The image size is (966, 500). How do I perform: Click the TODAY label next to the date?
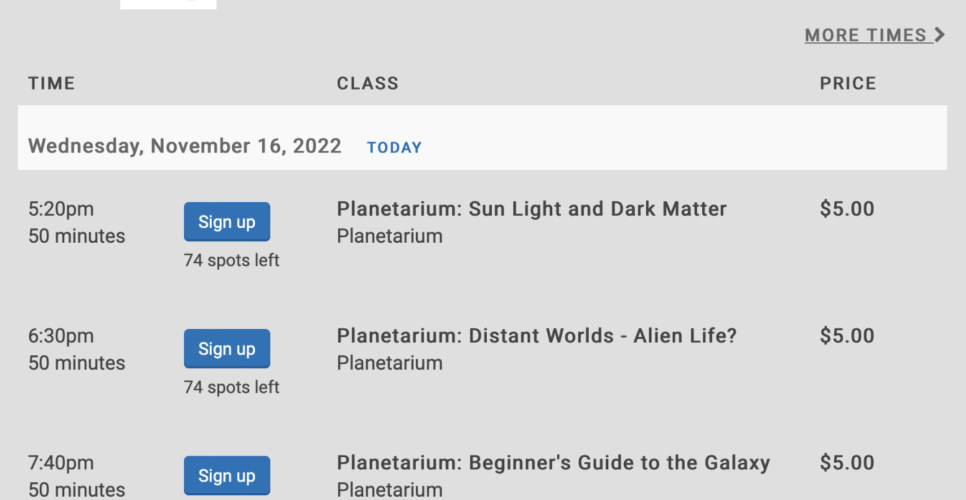pyautogui.click(x=394, y=148)
